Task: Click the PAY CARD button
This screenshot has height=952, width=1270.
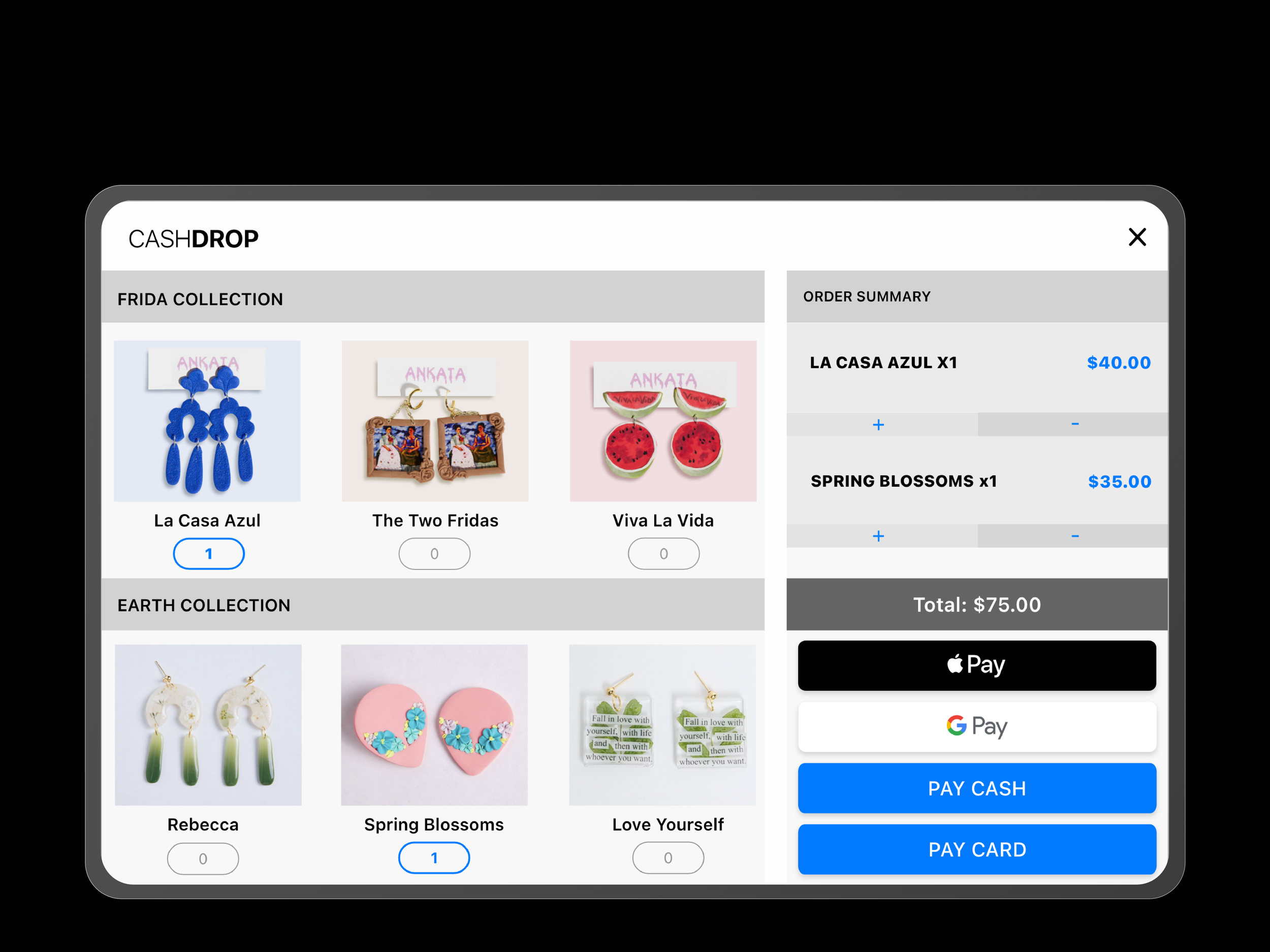Action: click(x=976, y=849)
